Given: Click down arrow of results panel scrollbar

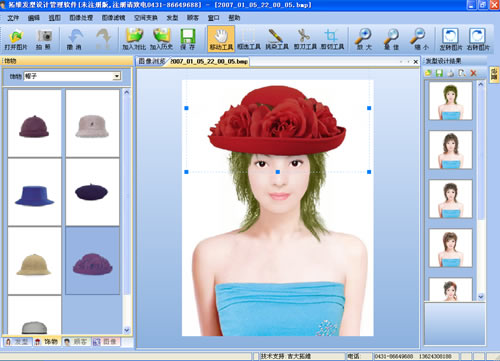Looking at the screenshot, I should coord(481,296).
